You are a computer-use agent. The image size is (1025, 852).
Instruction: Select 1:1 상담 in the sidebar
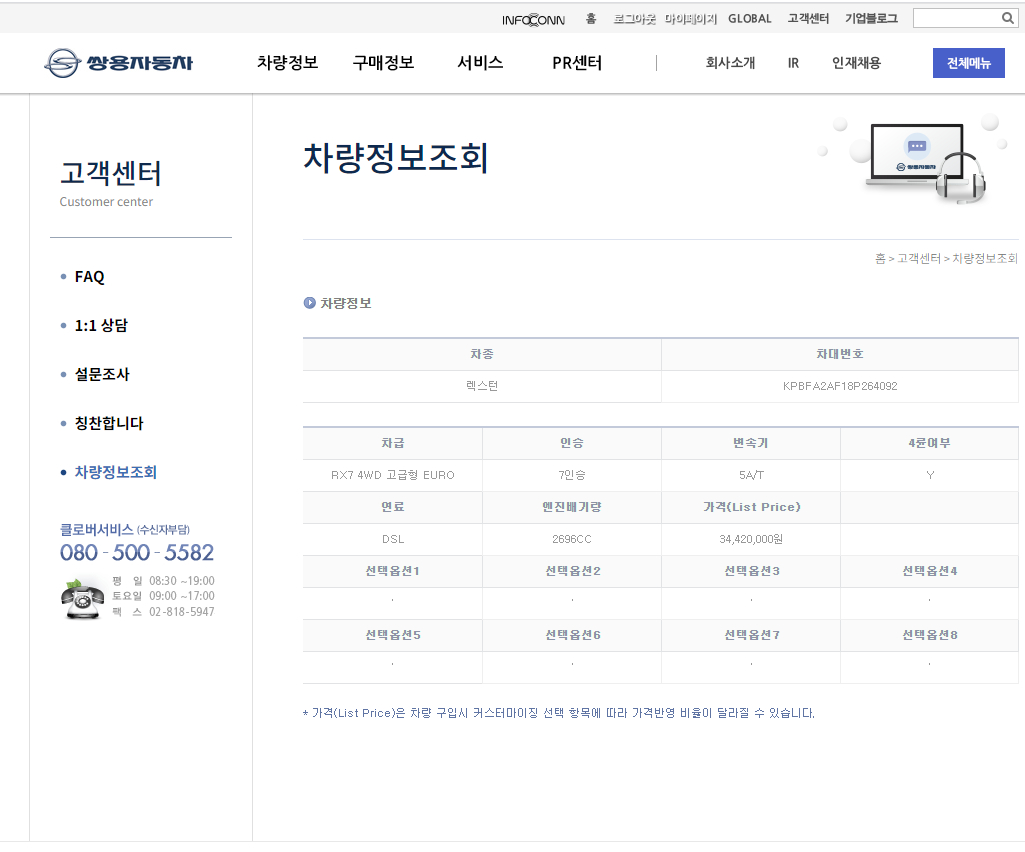point(101,326)
